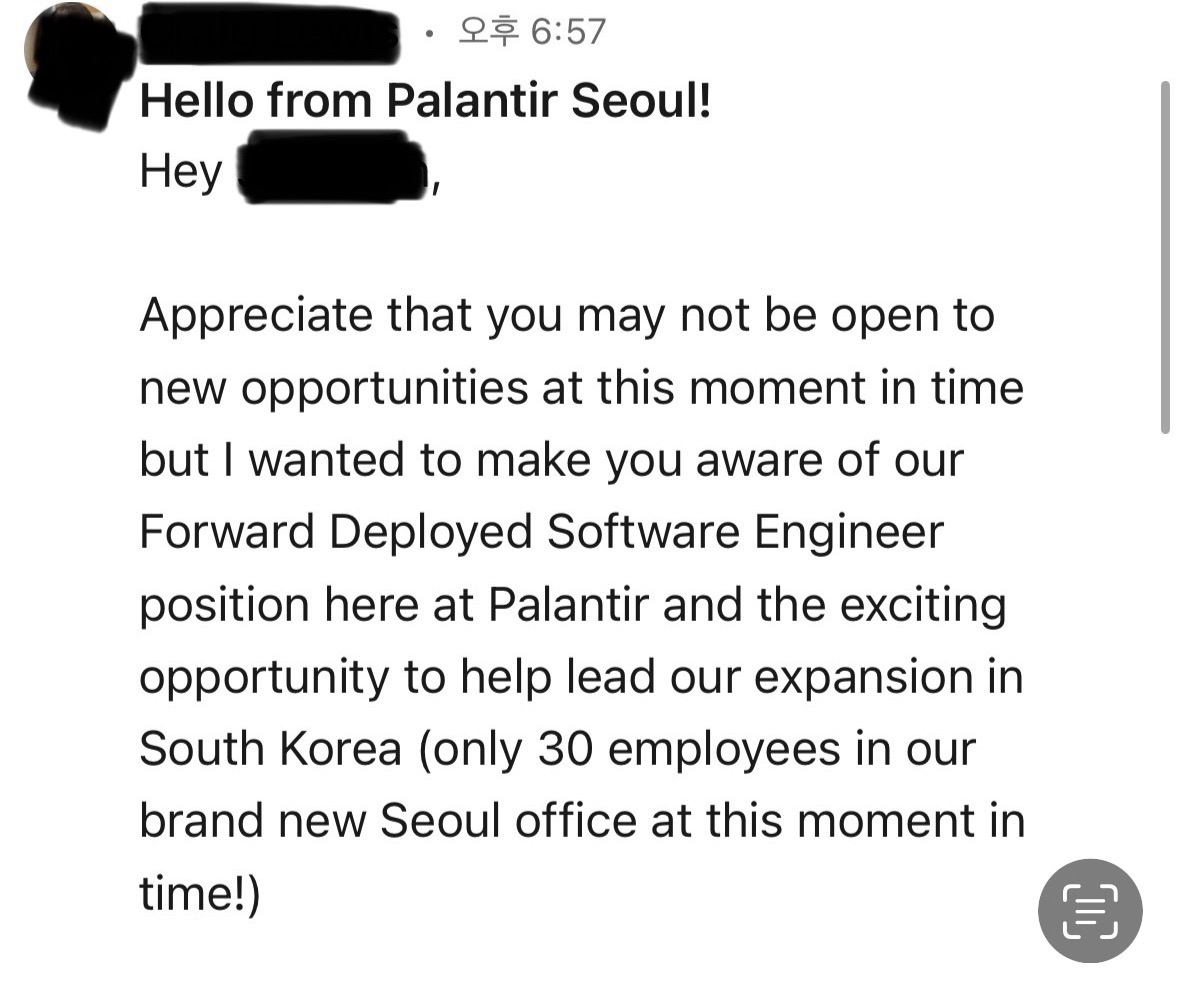Click the blacked-out recipient name after Hey

click(x=332, y=167)
